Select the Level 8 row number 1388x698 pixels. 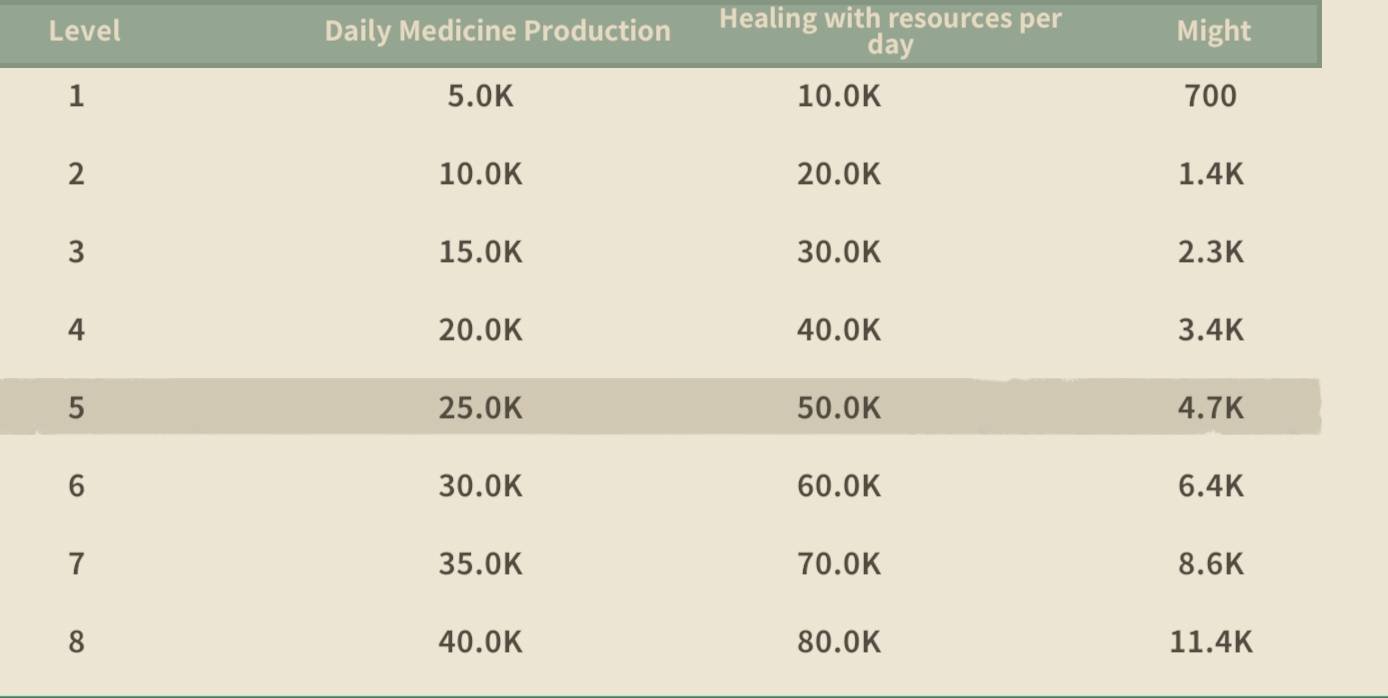click(76, 642)
